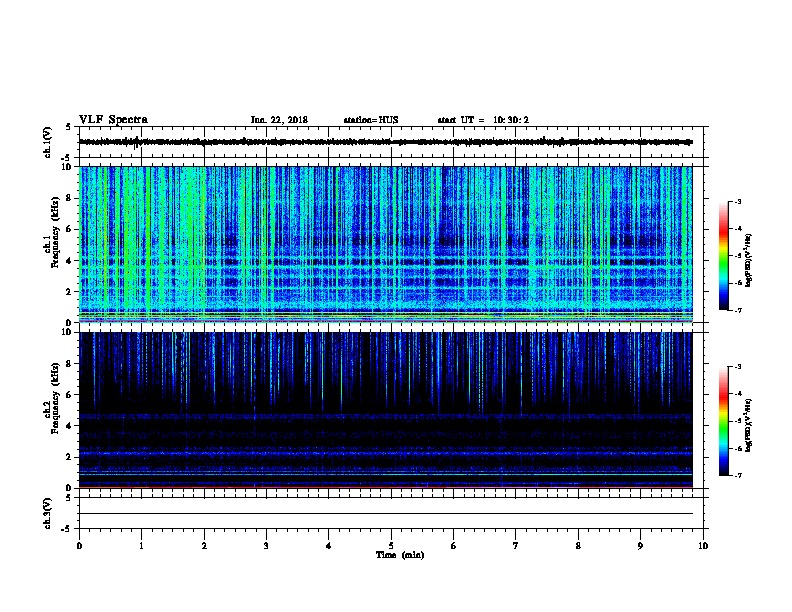The width and height of the screenshot is (792, 612).
Task: Click the "6" tick on the time axis
Action: coord(454,546)
